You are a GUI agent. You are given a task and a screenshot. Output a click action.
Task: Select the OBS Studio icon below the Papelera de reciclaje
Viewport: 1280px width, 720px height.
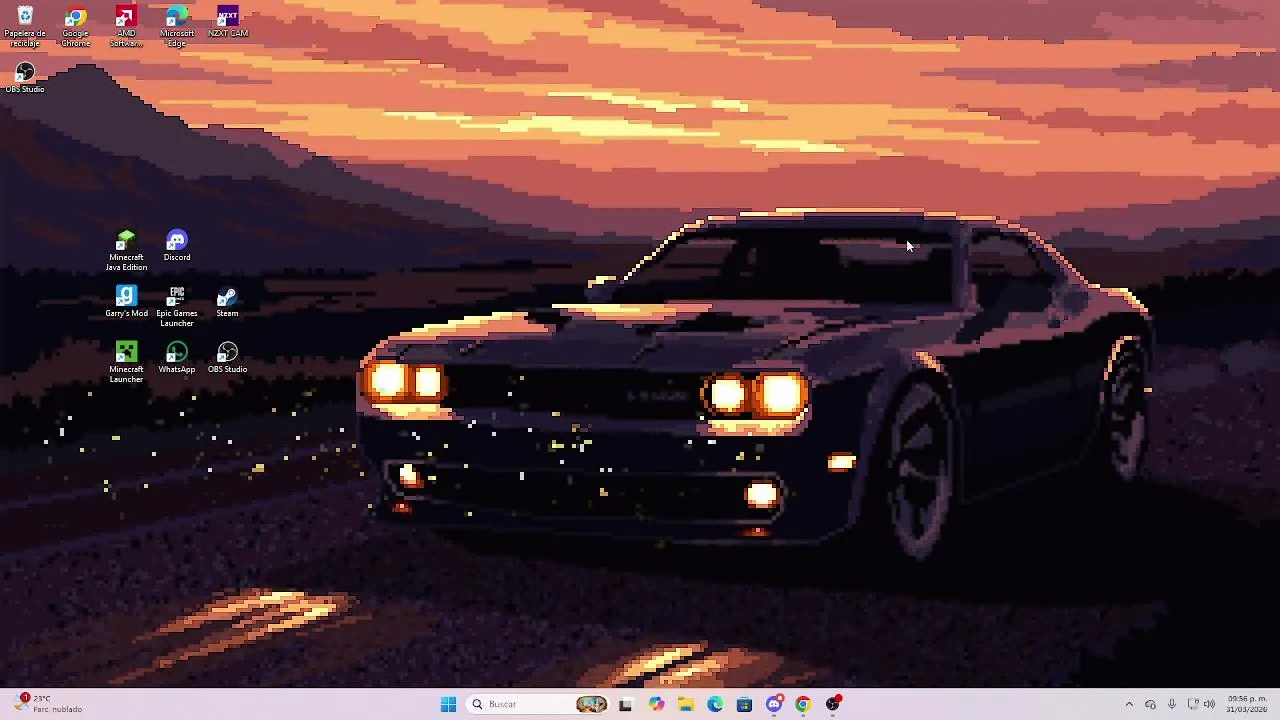[25, 78]
